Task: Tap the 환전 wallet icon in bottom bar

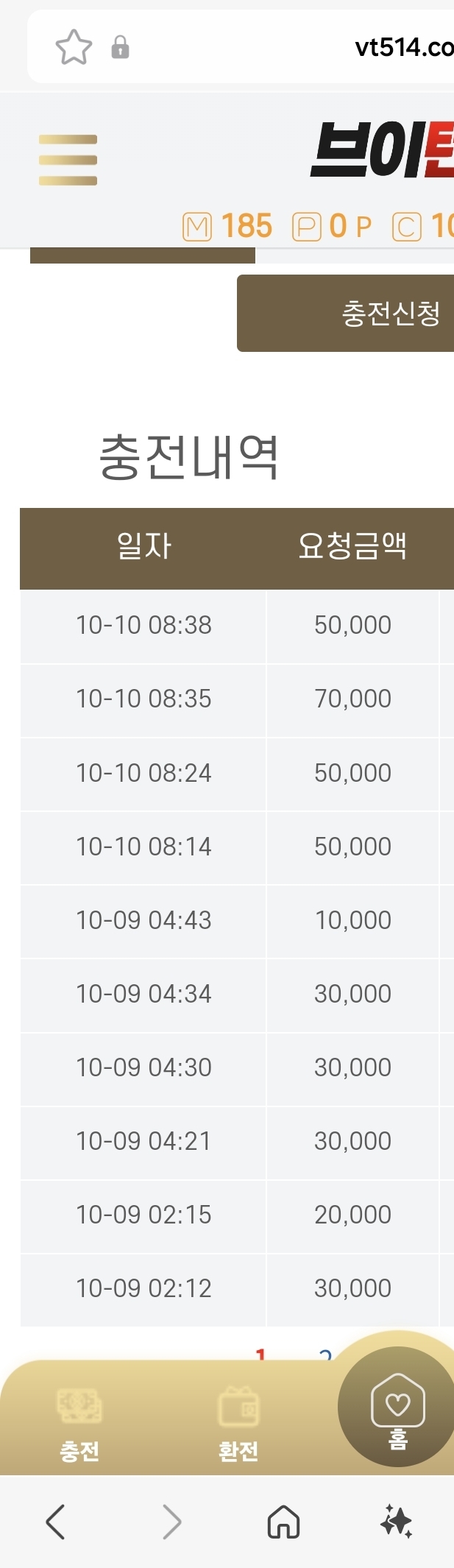Action: [238, 1408]
